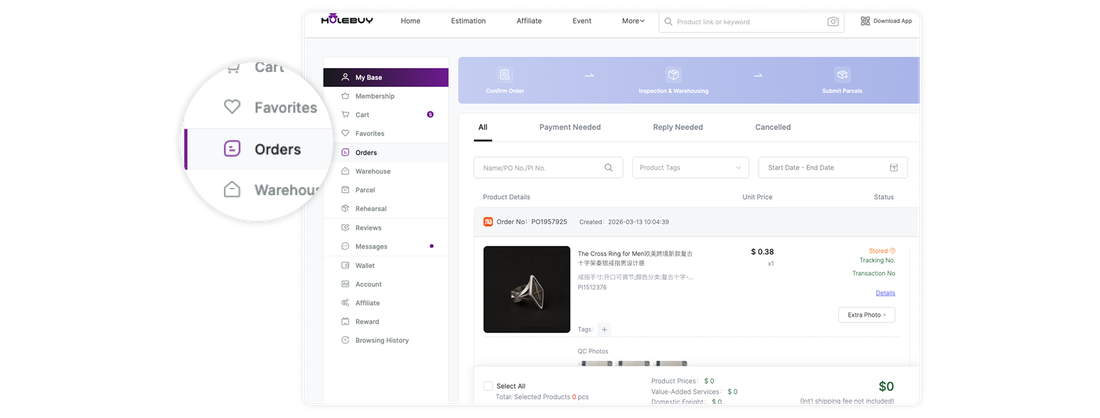This screenshot has height=418, width=1100.
Task: Expand the Extra Photo button arrow
Action: click(x=885, y=315)
